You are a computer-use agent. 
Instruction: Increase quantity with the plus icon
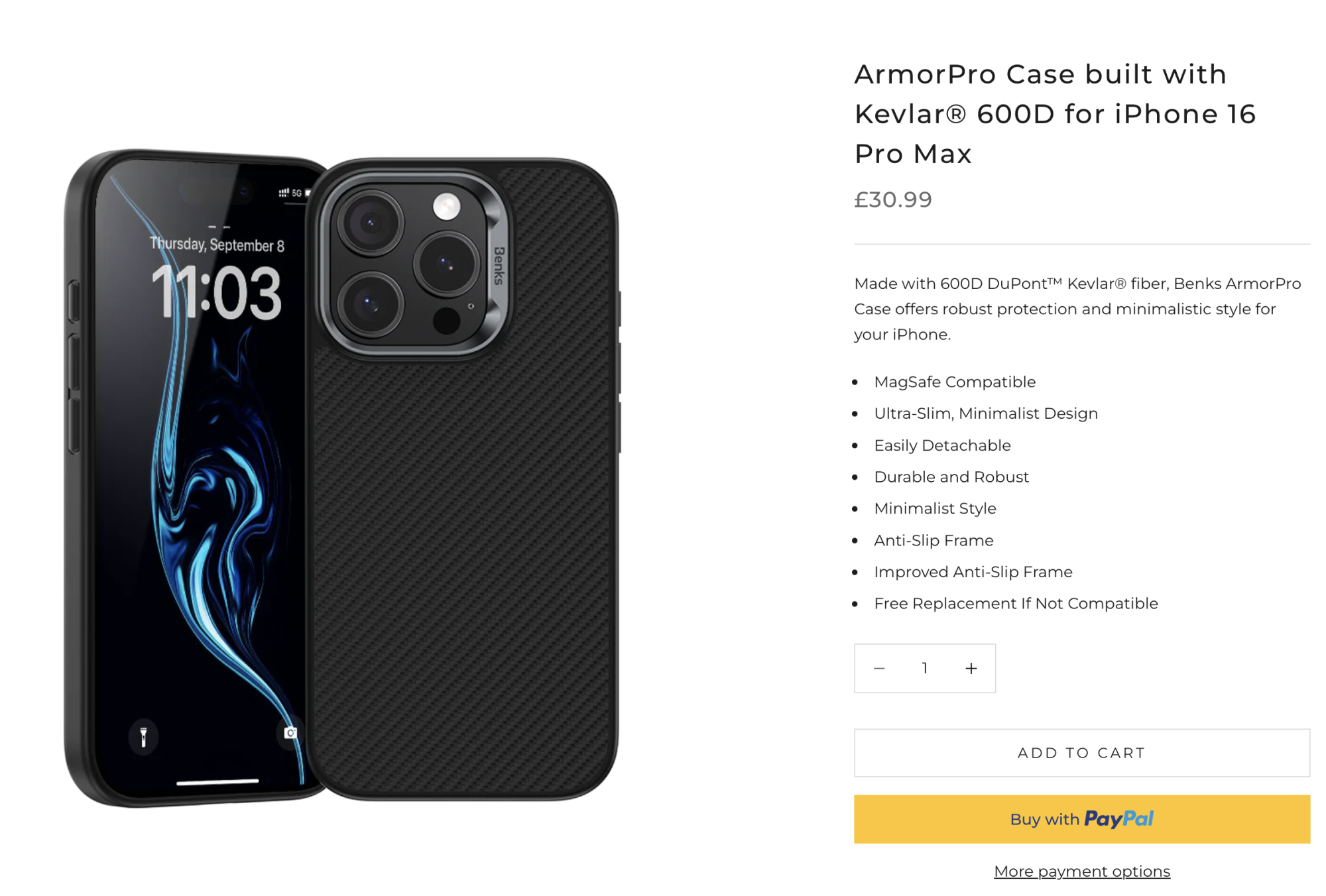(x=971, y=668)
